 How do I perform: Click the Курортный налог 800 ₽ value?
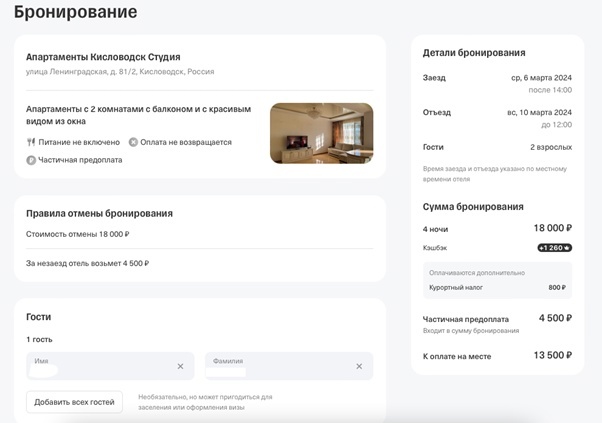pos(557,288)
